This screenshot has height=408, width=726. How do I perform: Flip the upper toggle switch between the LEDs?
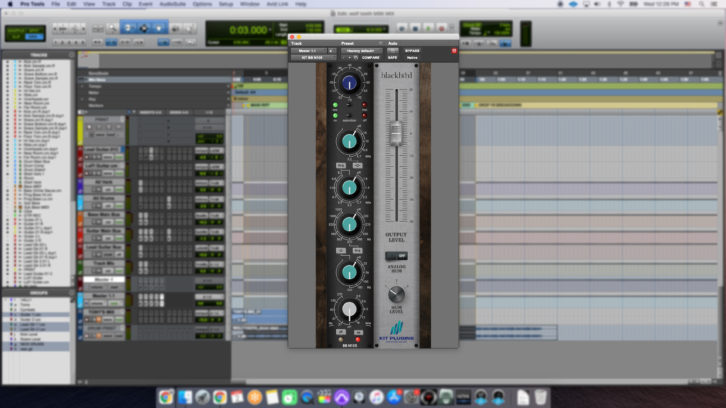[349, 106]
